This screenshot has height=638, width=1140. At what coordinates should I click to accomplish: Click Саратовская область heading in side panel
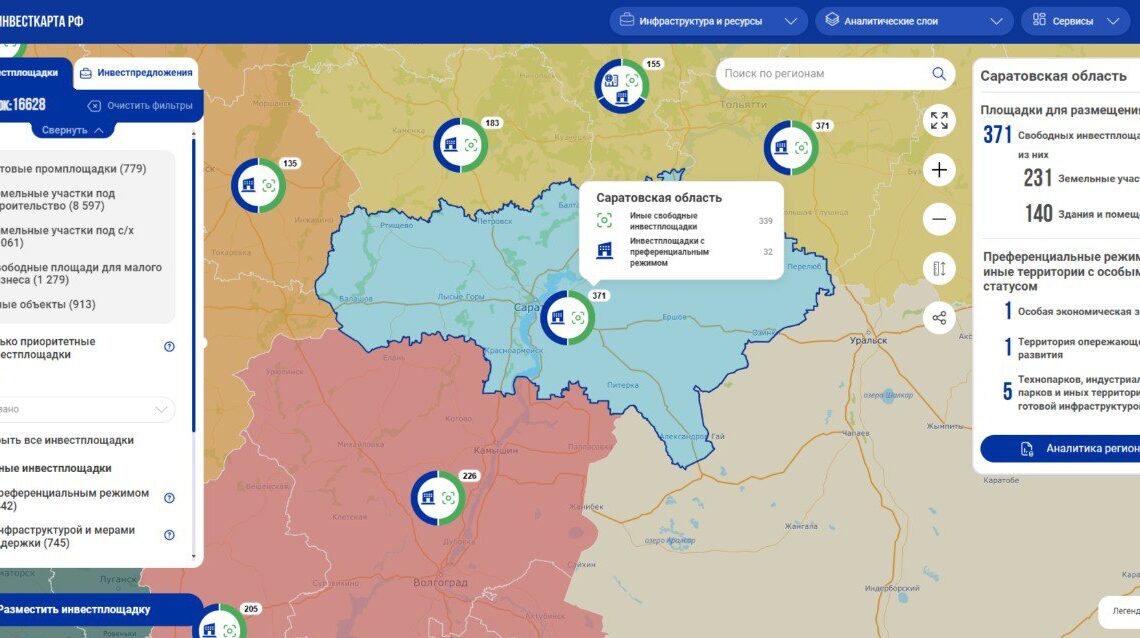click(1053, 76)
